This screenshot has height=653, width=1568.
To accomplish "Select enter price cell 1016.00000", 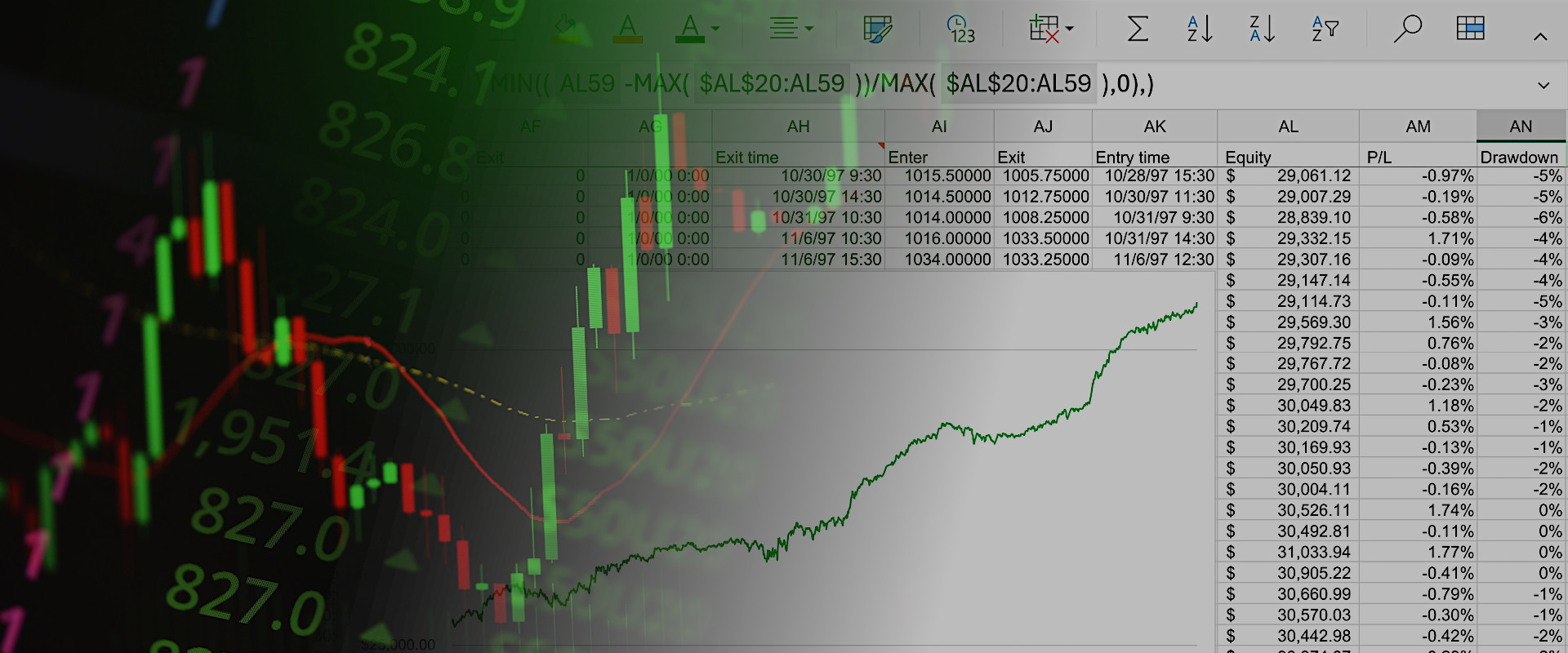I will tap(939, 238).
